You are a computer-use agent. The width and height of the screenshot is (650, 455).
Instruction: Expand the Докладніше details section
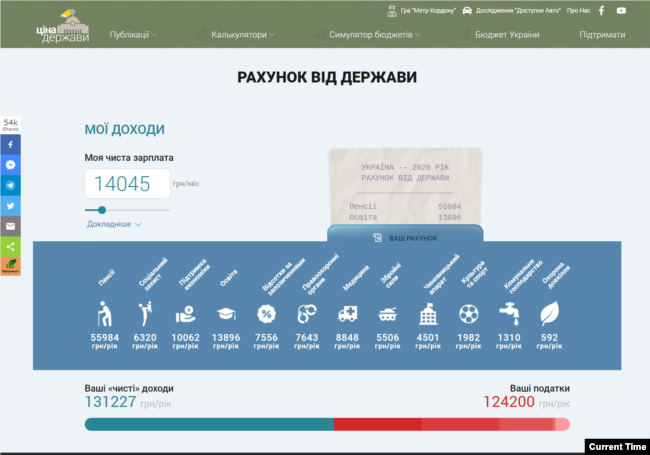[x=114, y=224]
